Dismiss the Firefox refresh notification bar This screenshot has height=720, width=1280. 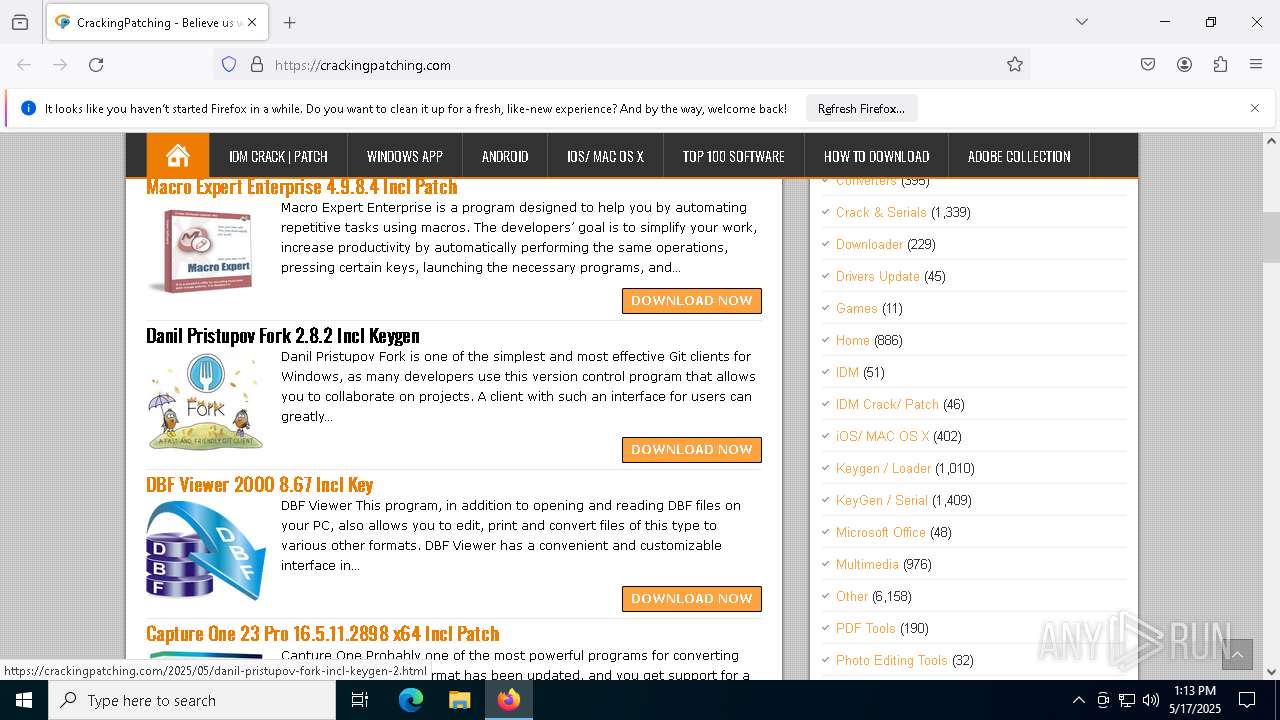(x=1255, y=108)
